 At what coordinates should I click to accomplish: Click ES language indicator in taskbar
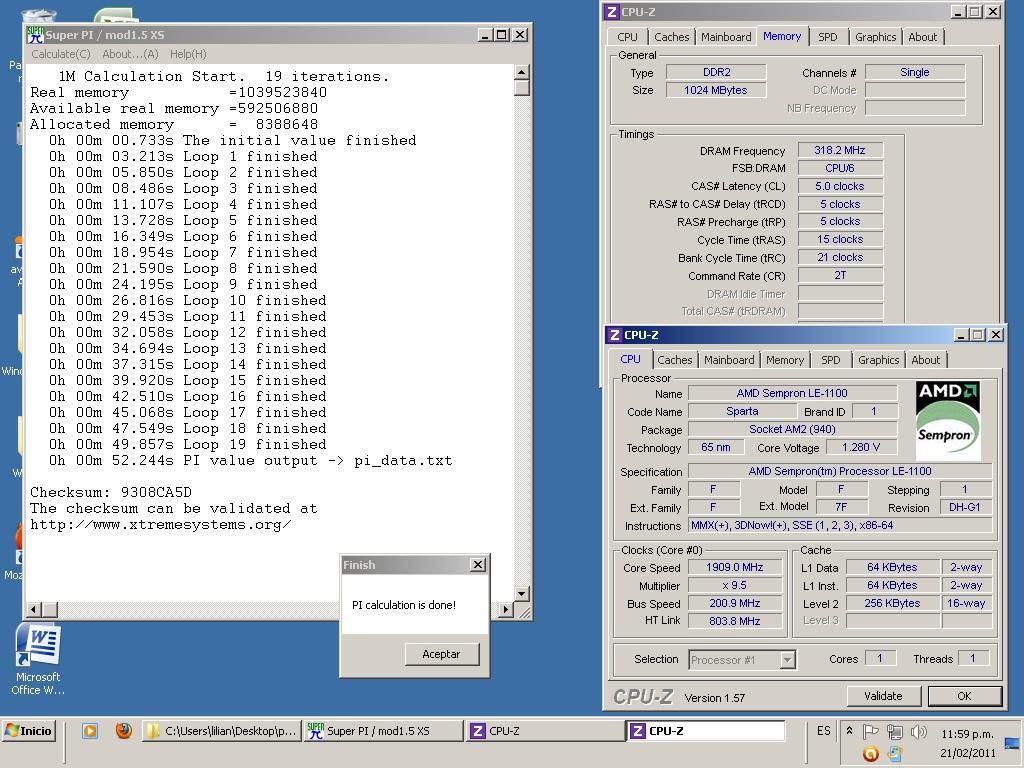(x=824, y=731)
